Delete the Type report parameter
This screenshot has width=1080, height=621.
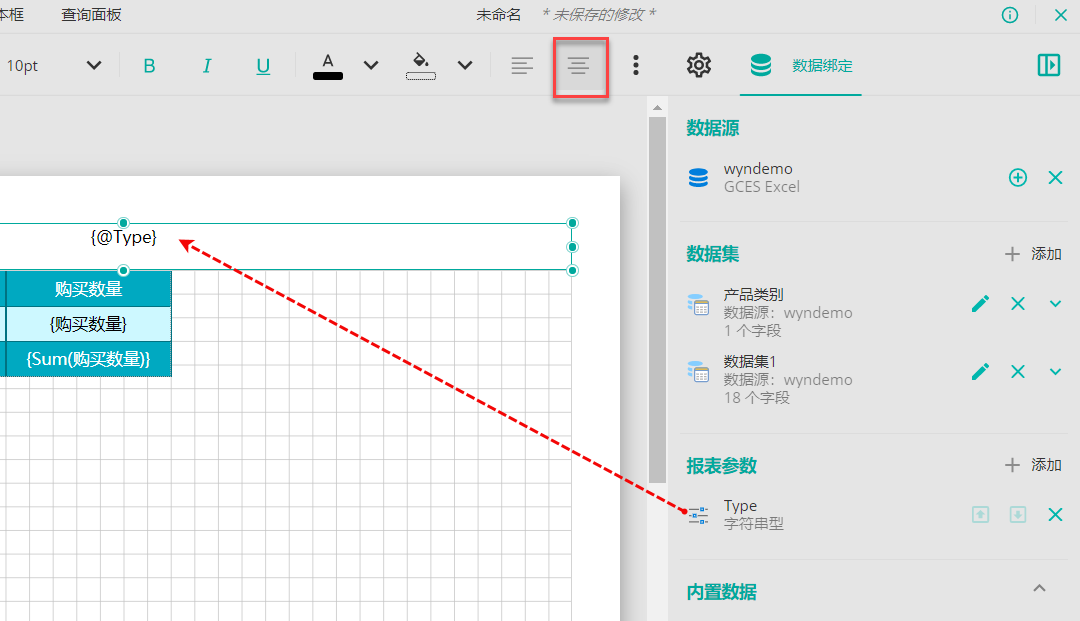1055,515
